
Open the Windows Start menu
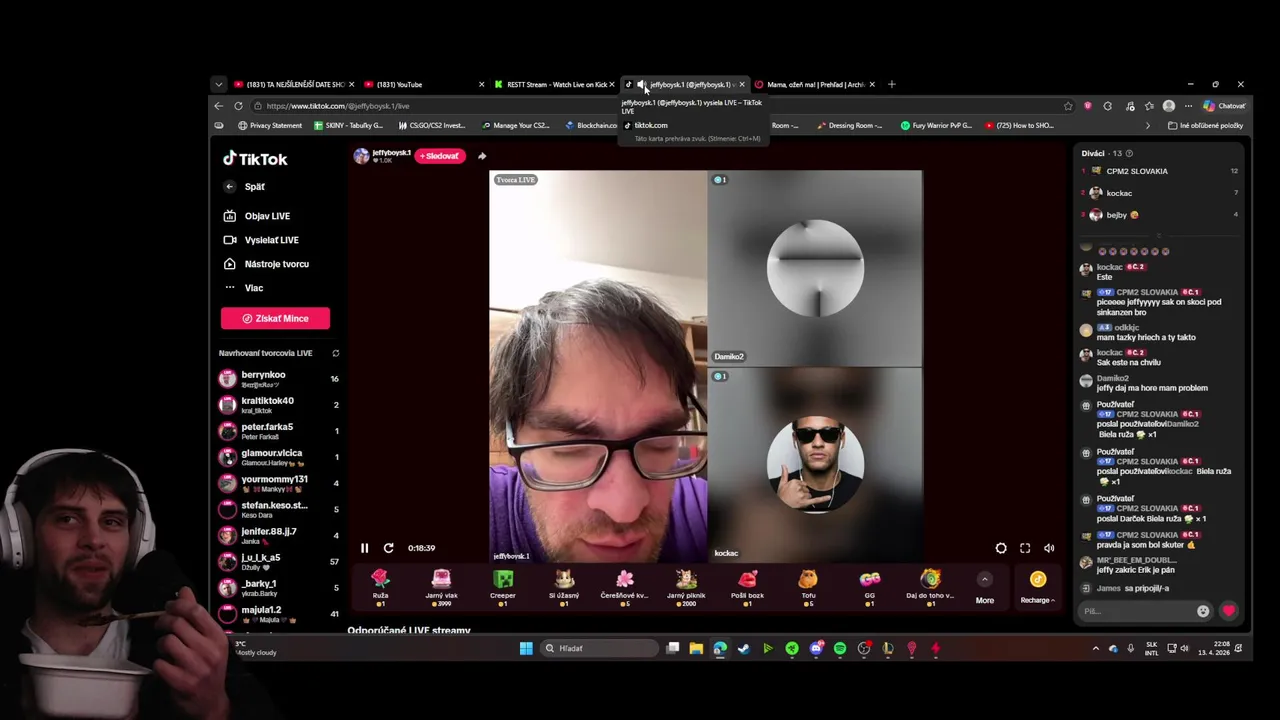(x=526, y=648)
